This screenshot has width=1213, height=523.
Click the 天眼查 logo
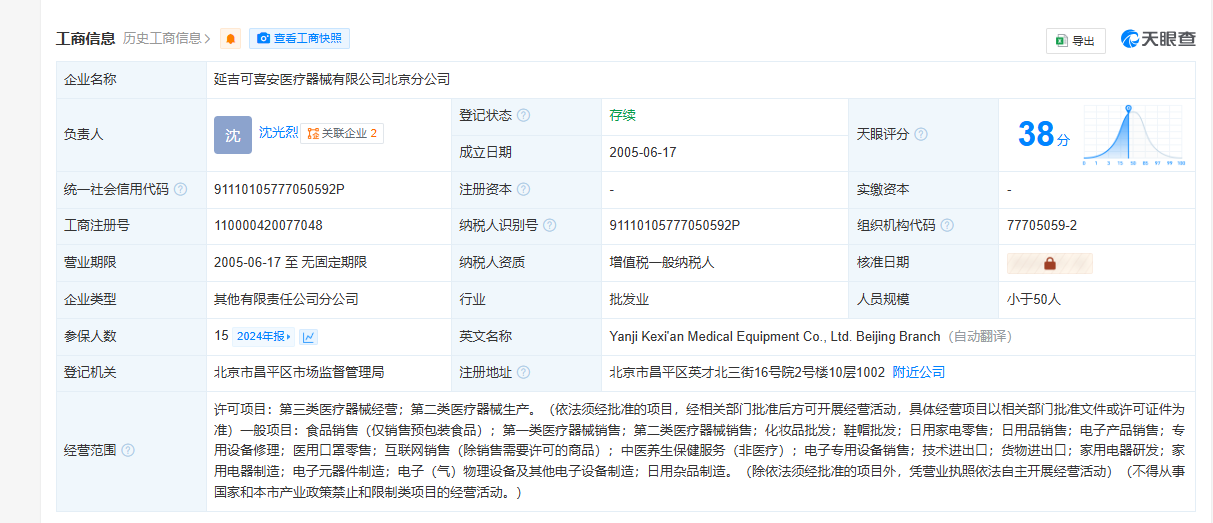pos(1158,39)
